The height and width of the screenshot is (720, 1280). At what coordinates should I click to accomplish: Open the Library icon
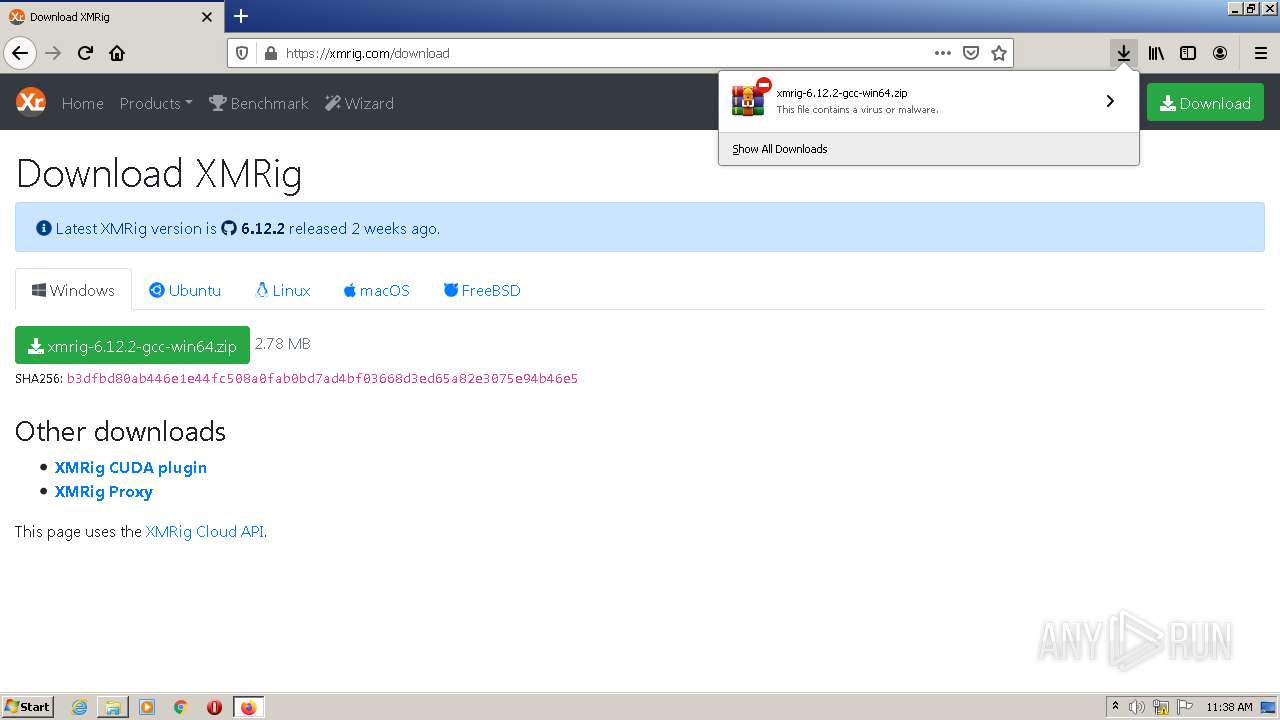pyautogui.click(x=1156, y=53)
